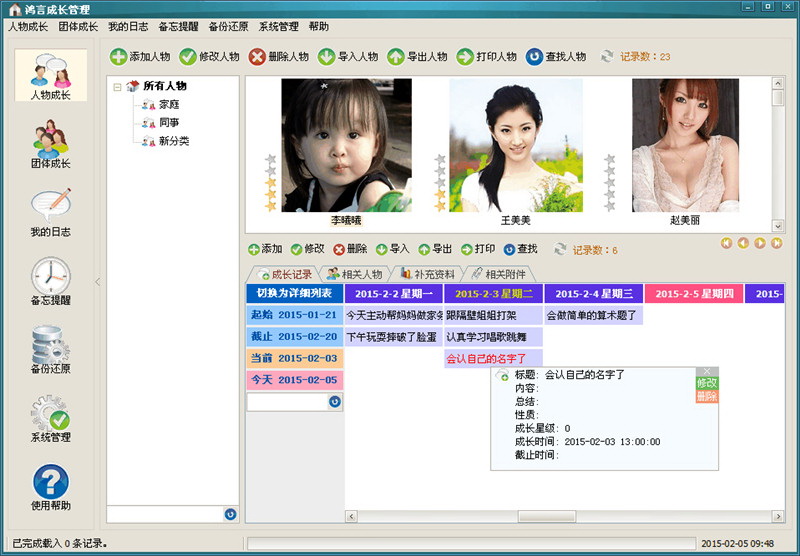
Task: Select 家庭 category in tree
Action: tap(169, 105)
